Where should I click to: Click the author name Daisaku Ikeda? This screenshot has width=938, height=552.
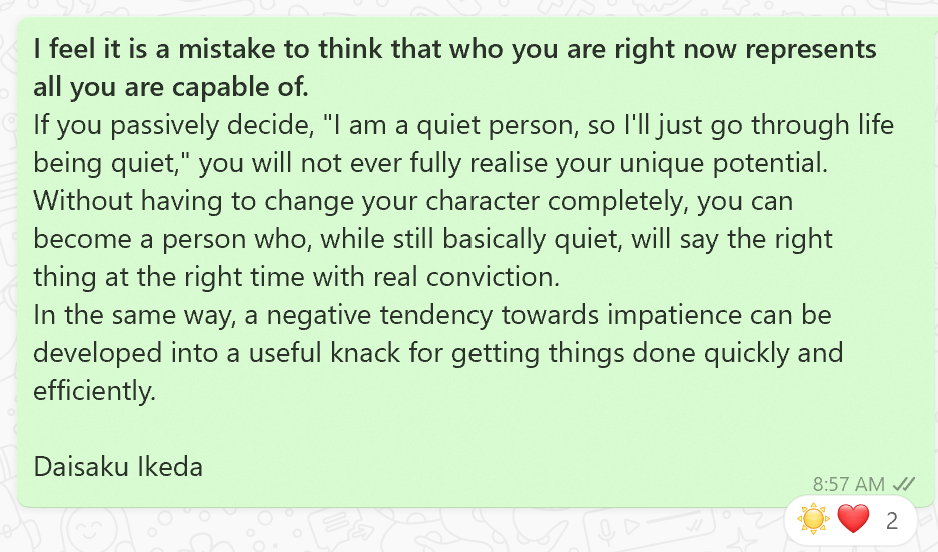pyautogui.click(x=118, y=466)
